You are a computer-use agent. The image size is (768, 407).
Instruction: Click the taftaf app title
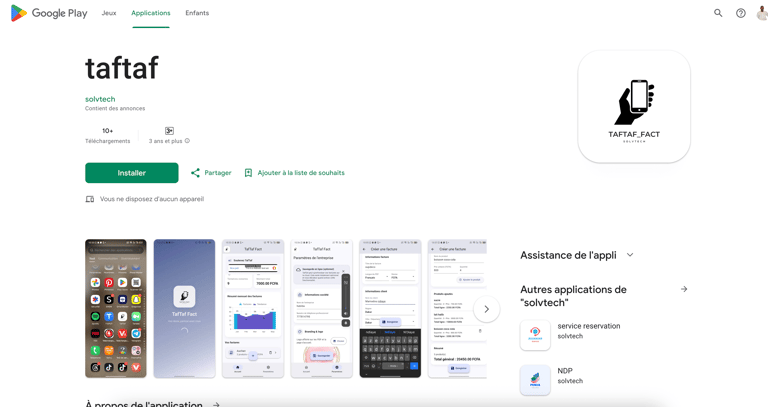pyautogui.click(x=122, y=68)
